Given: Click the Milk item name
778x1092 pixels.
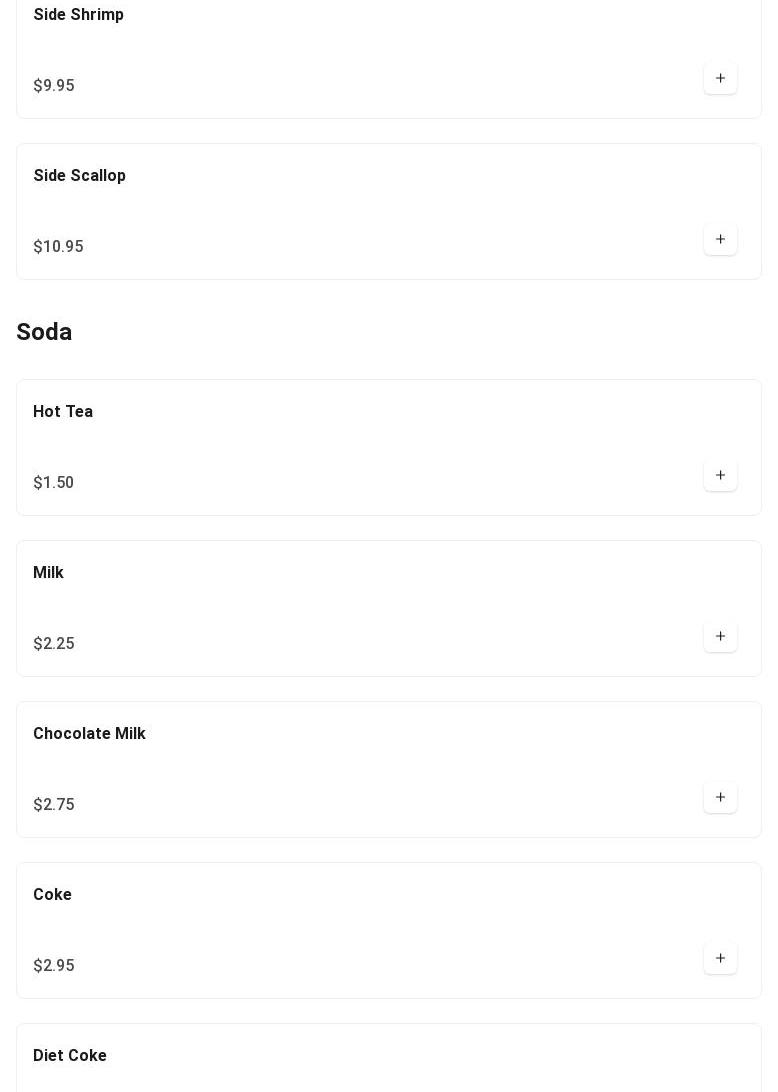Looking at the screenshot, I should coord(48,573).
